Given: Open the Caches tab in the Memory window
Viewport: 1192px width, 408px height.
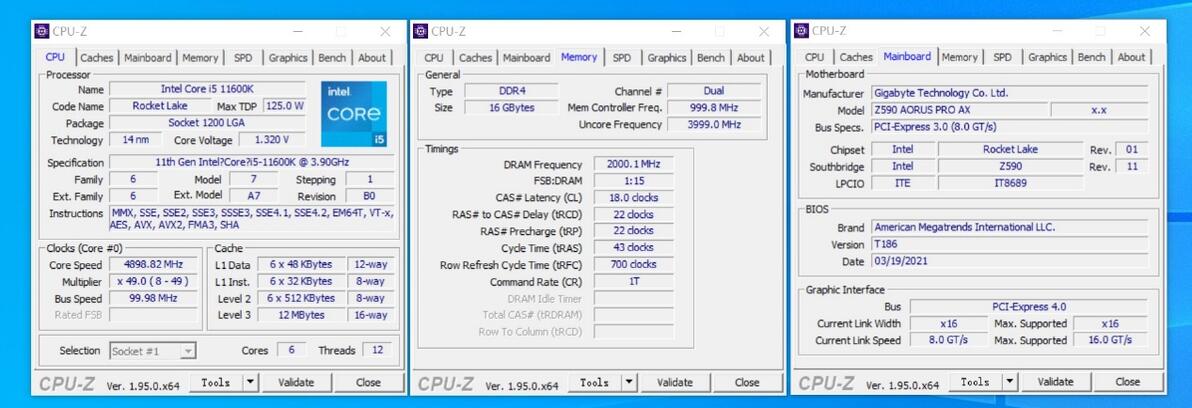Looking at the screenshot, I should click(475, 58).
